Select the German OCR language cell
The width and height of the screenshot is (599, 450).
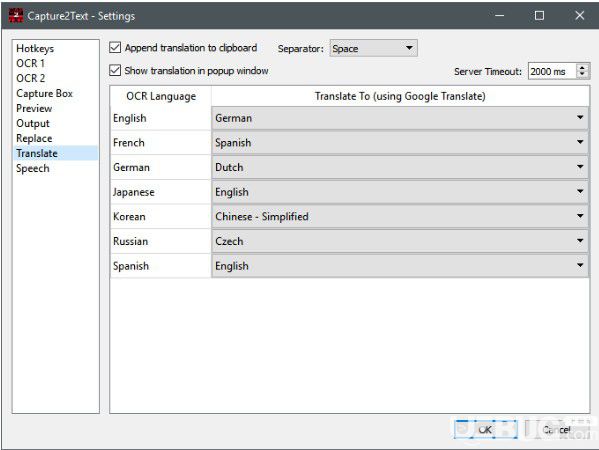pyautogui.click(x=160, y=167)
